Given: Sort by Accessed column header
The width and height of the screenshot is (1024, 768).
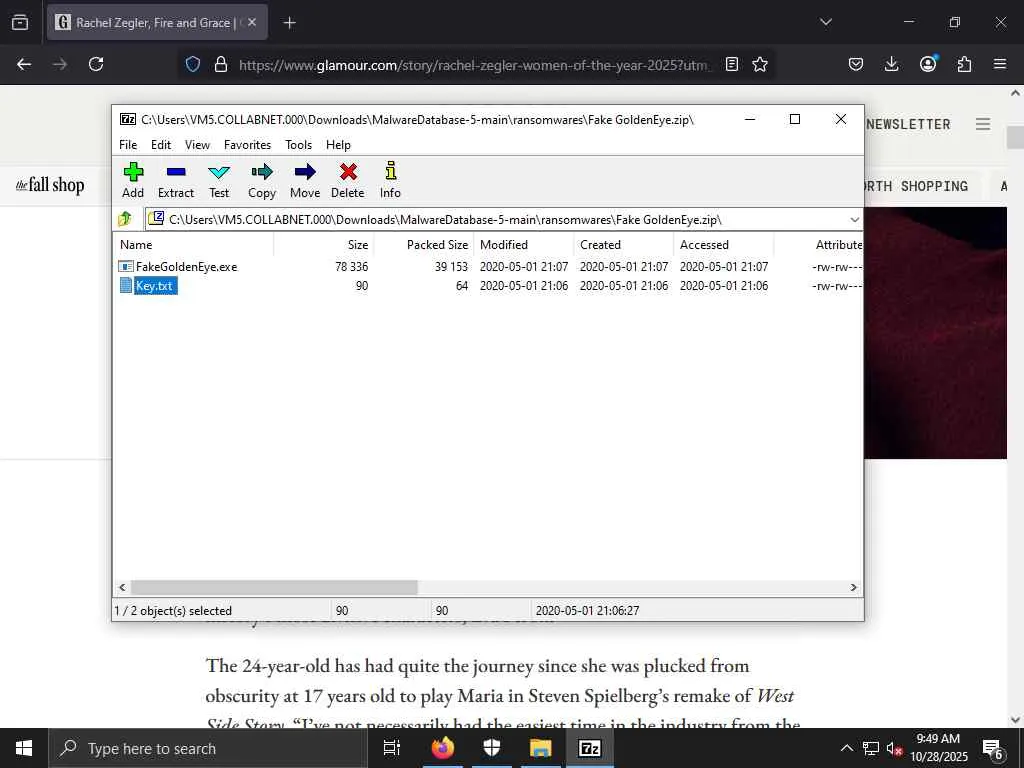Looking at the screenshot, I should 724,245.
